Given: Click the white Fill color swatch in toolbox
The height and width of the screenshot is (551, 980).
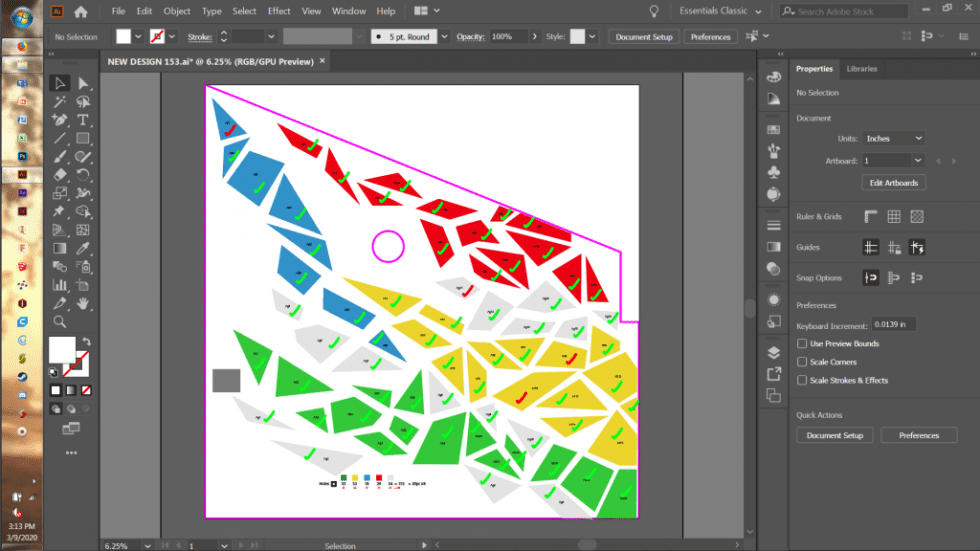Looking at the screenshot, I should point(61,348).
